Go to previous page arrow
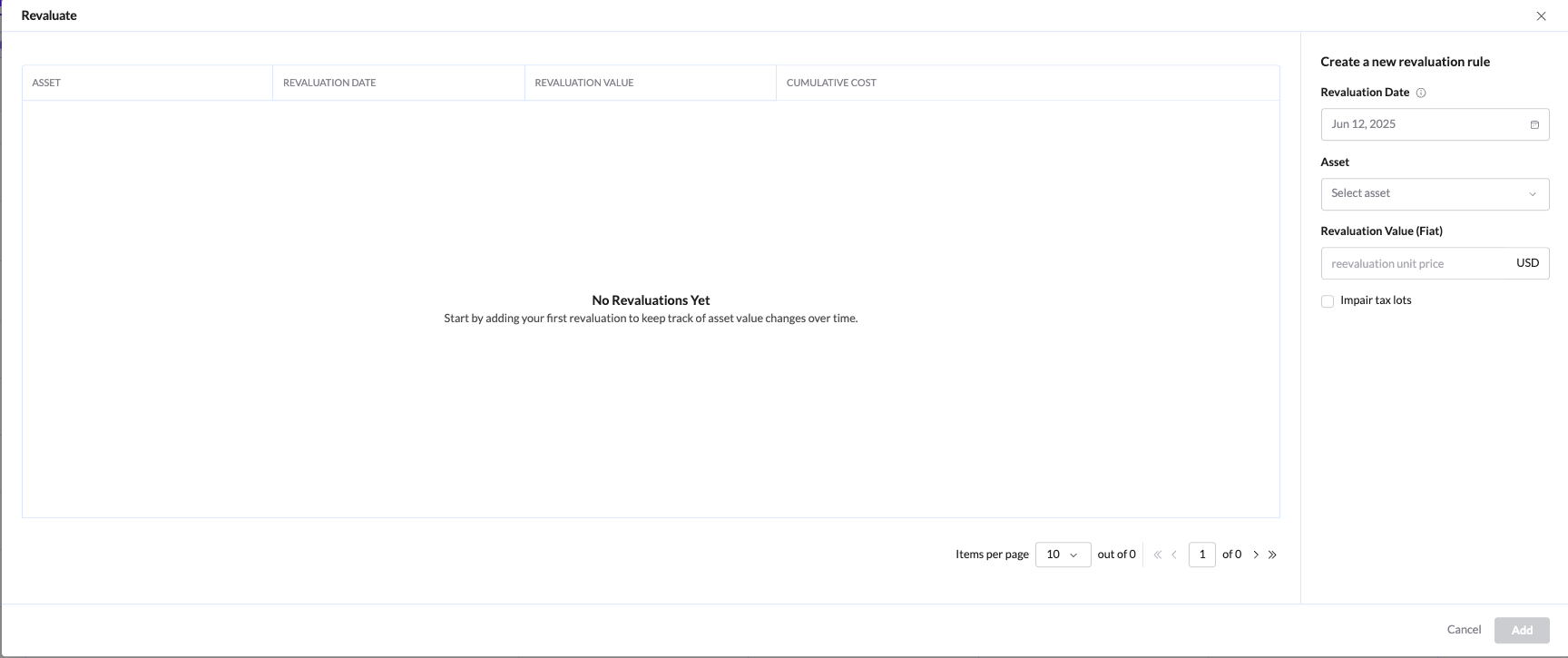 tap(1174, 555)
